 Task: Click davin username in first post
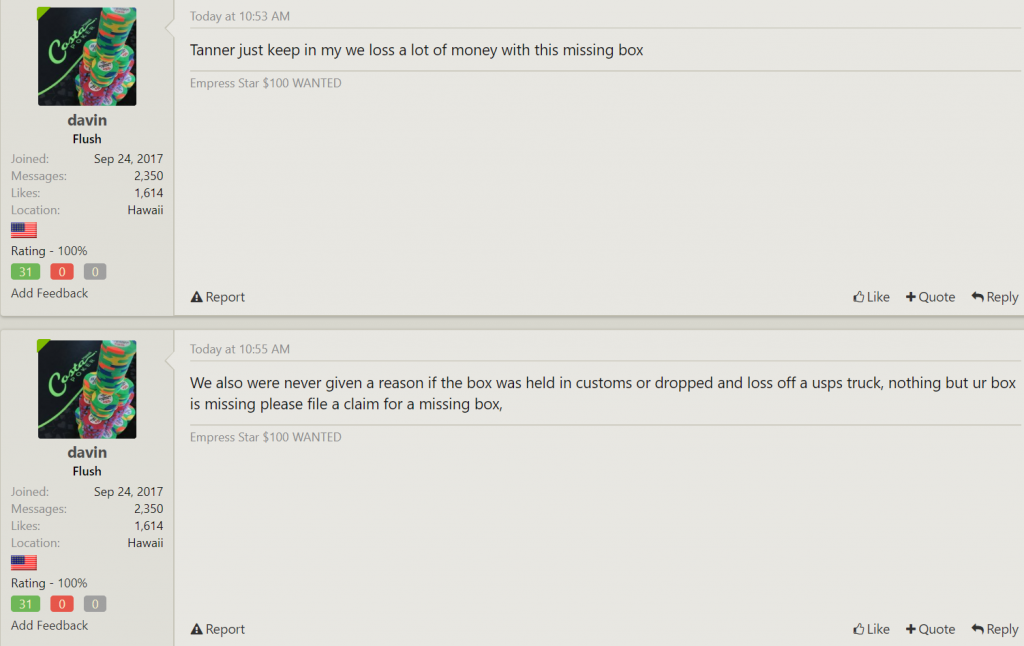[87, 121]
